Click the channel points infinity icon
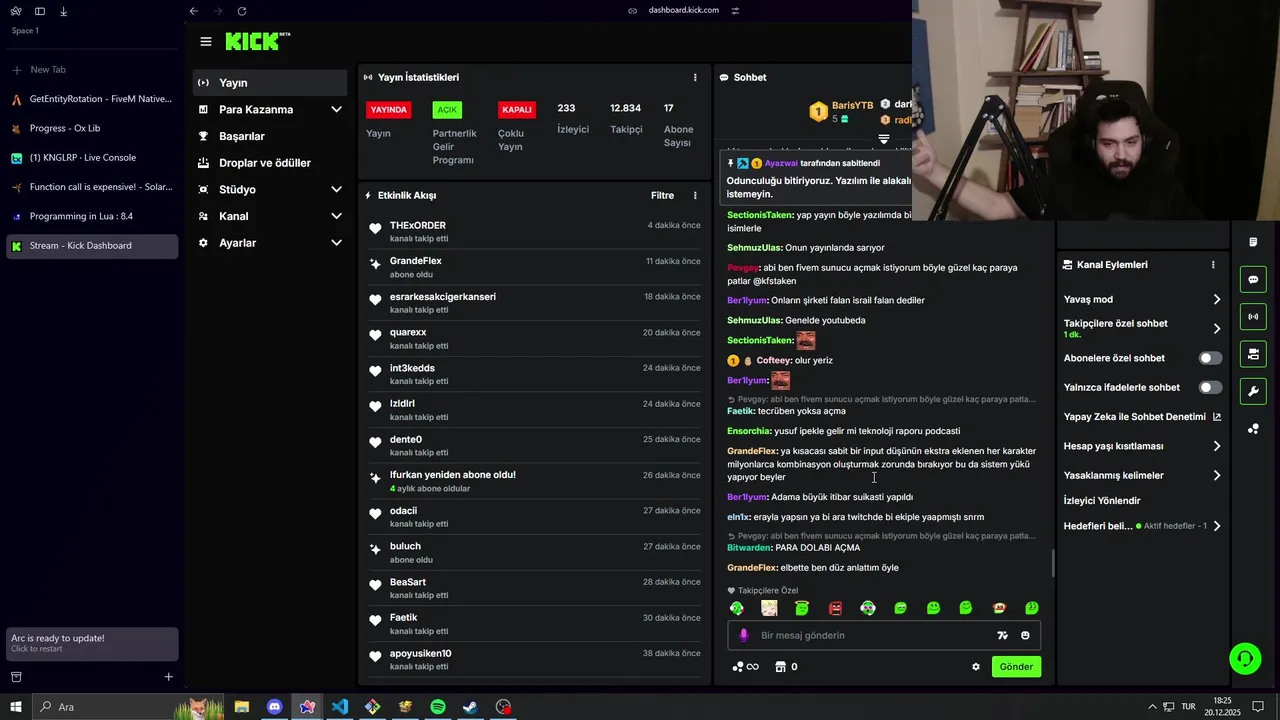The height and width of the screenshot is (720, 1280). click(745, 667)
